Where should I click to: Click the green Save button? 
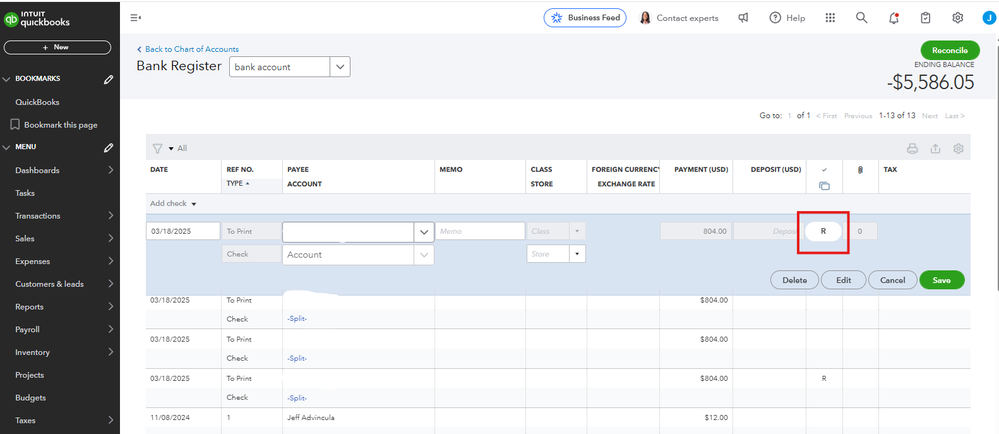click(941, 280)
